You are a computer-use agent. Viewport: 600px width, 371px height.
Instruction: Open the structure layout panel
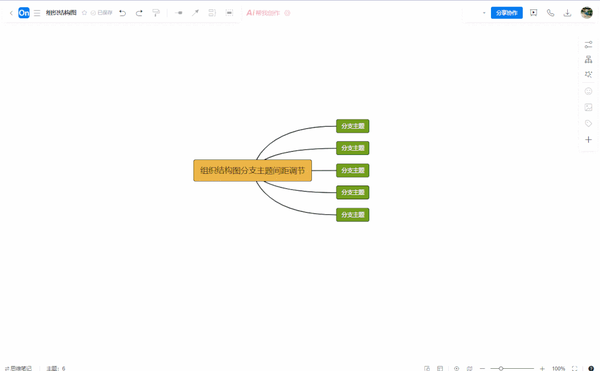[x=589, y=59]
